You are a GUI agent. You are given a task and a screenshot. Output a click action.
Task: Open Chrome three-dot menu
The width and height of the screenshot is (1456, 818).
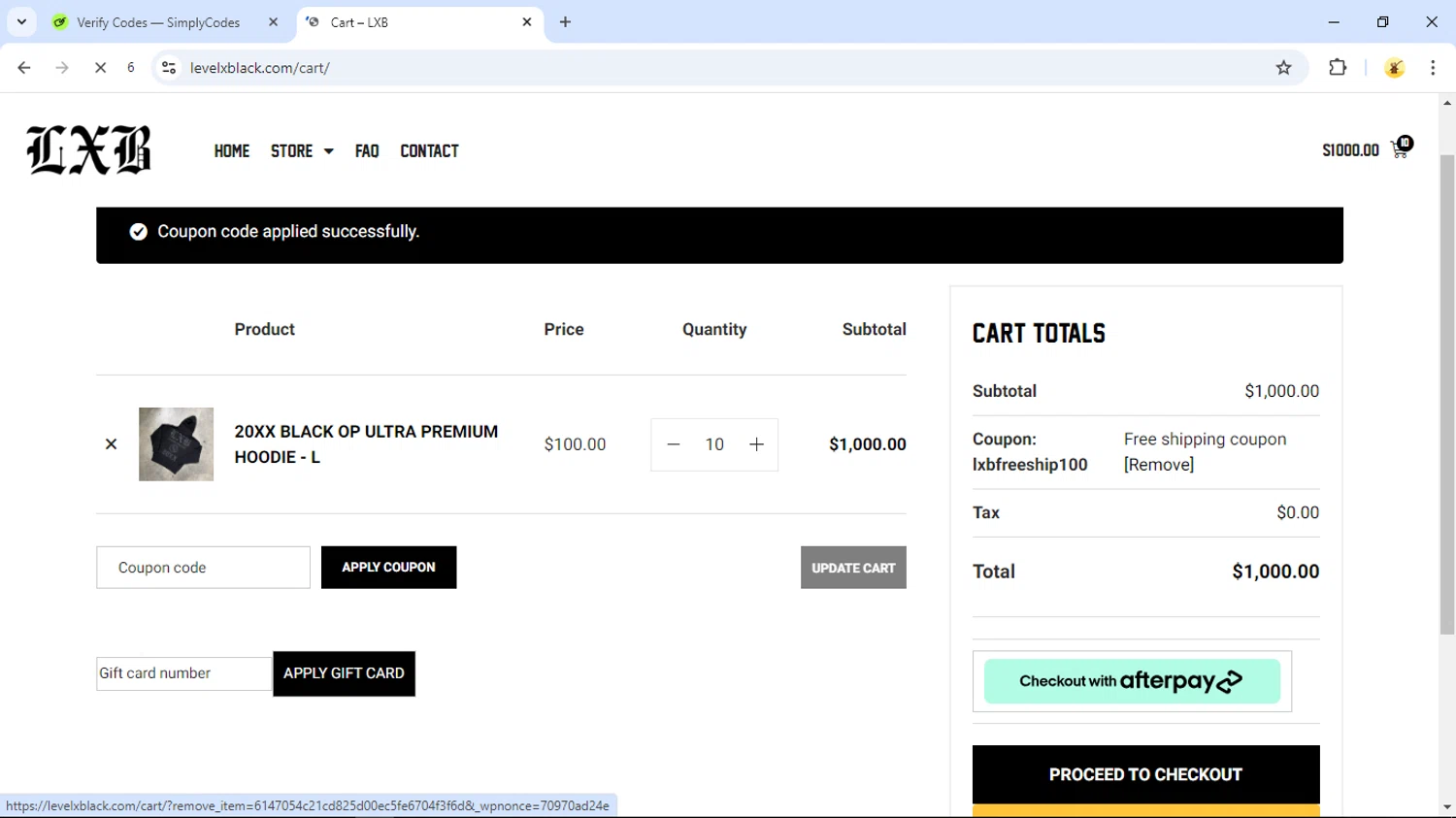pos(1433,68)
